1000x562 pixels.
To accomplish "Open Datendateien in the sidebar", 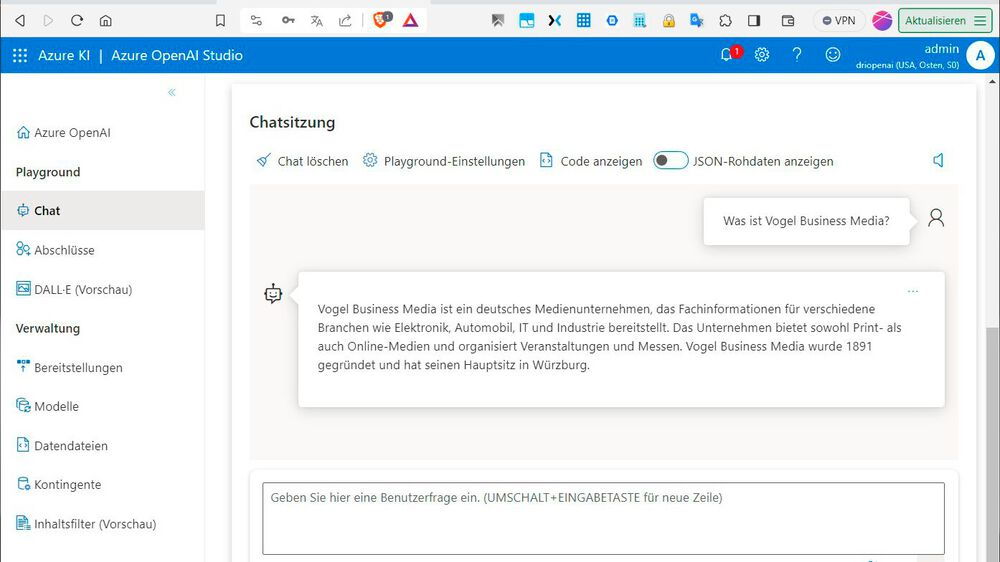I will [x=62, y=445].
